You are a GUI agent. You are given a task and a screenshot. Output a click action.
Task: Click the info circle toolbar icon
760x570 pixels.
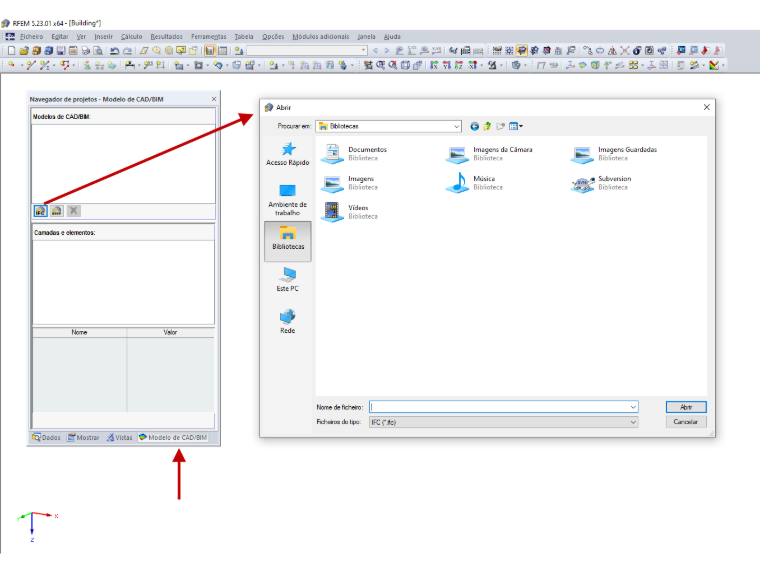[637, 50]
